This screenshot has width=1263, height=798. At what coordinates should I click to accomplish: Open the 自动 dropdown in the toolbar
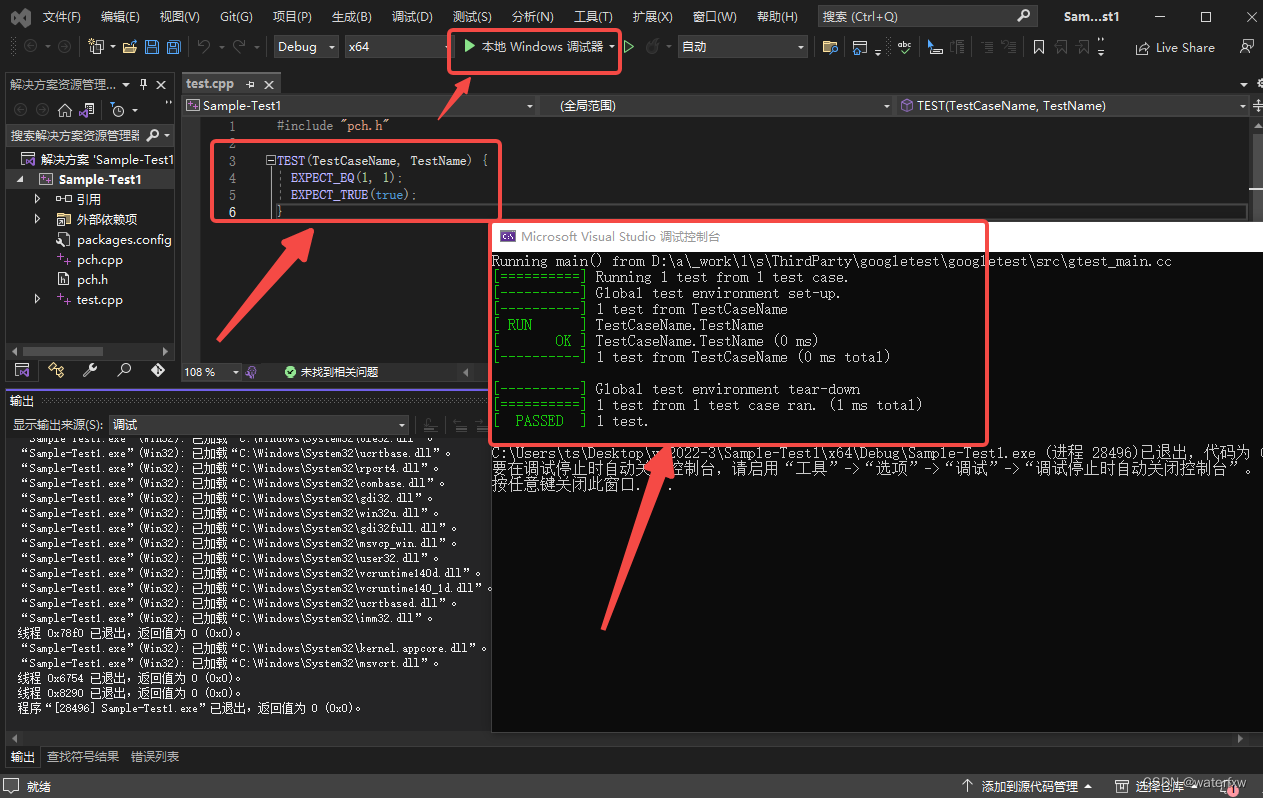(x=742, y=47)
